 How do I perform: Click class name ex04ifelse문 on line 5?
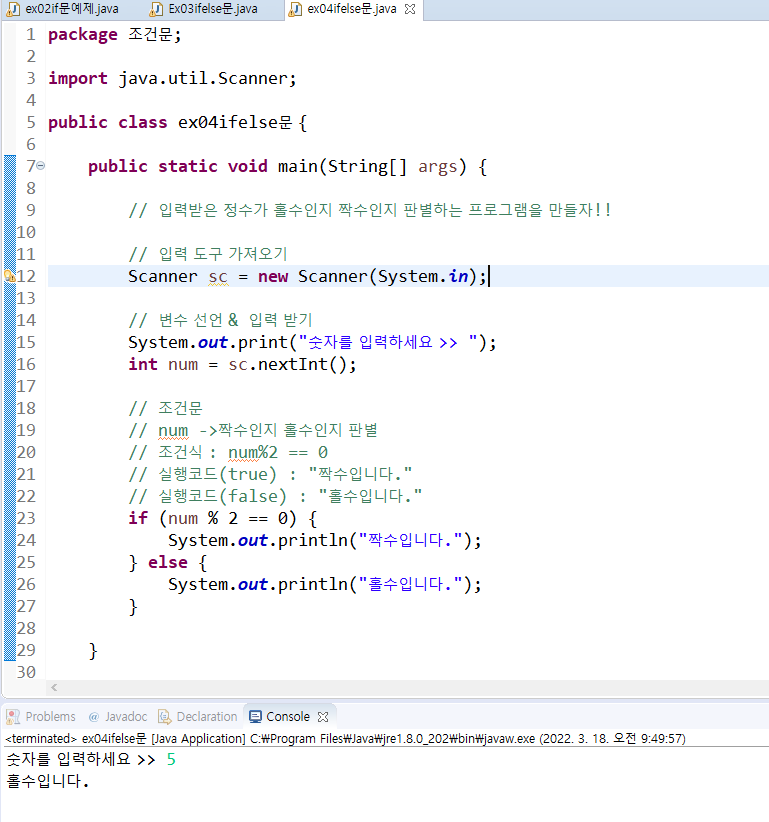coord(235,122)
